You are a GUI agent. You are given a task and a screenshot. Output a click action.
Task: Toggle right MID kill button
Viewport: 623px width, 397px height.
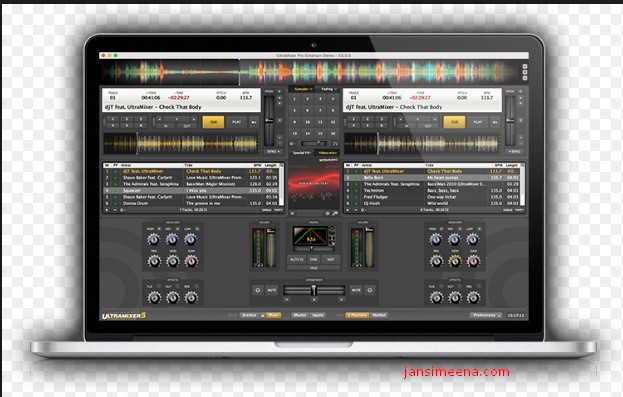click(x=460, y=229)
